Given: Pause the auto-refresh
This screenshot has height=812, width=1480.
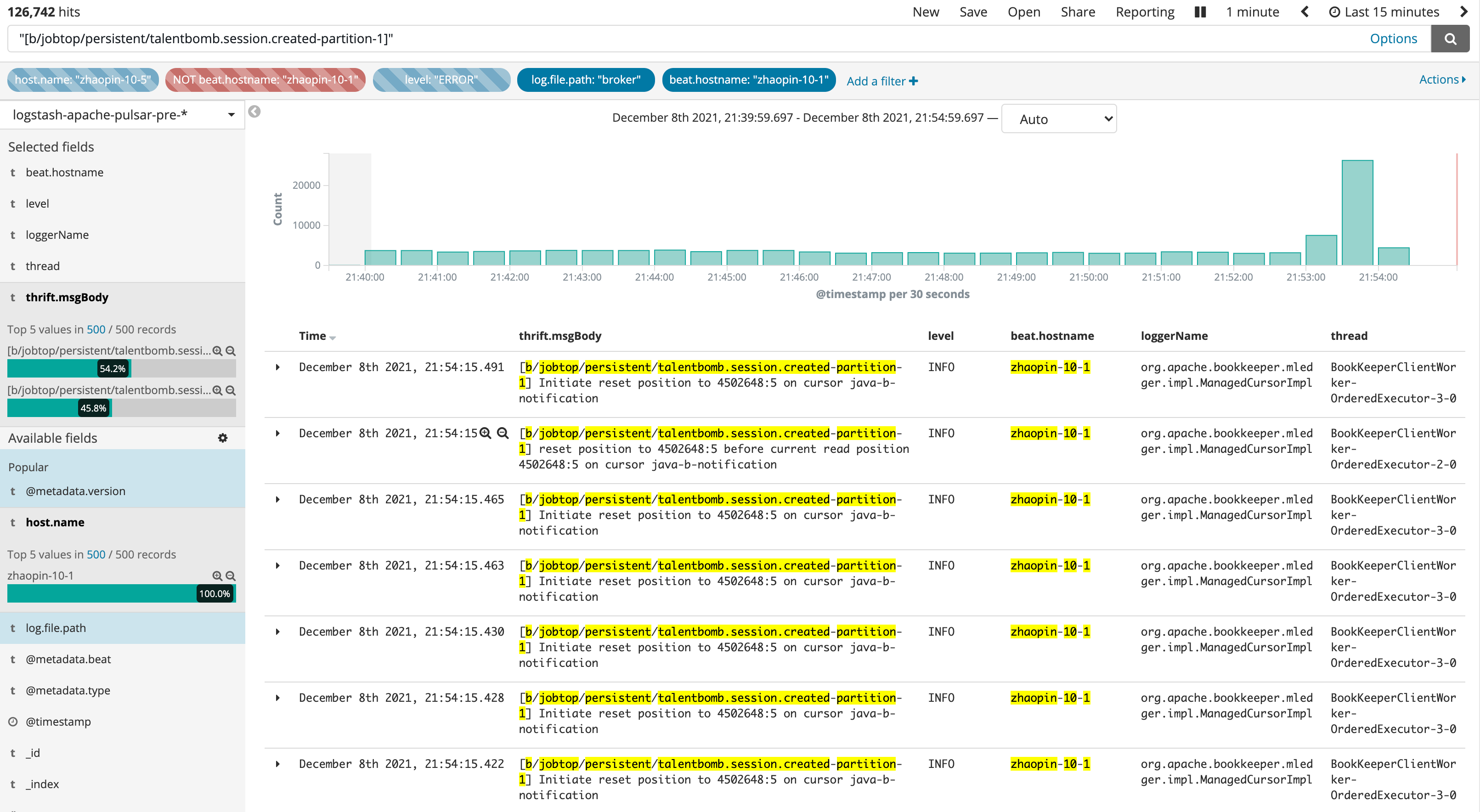Looking at the screenshot, I should point(1200,12).
